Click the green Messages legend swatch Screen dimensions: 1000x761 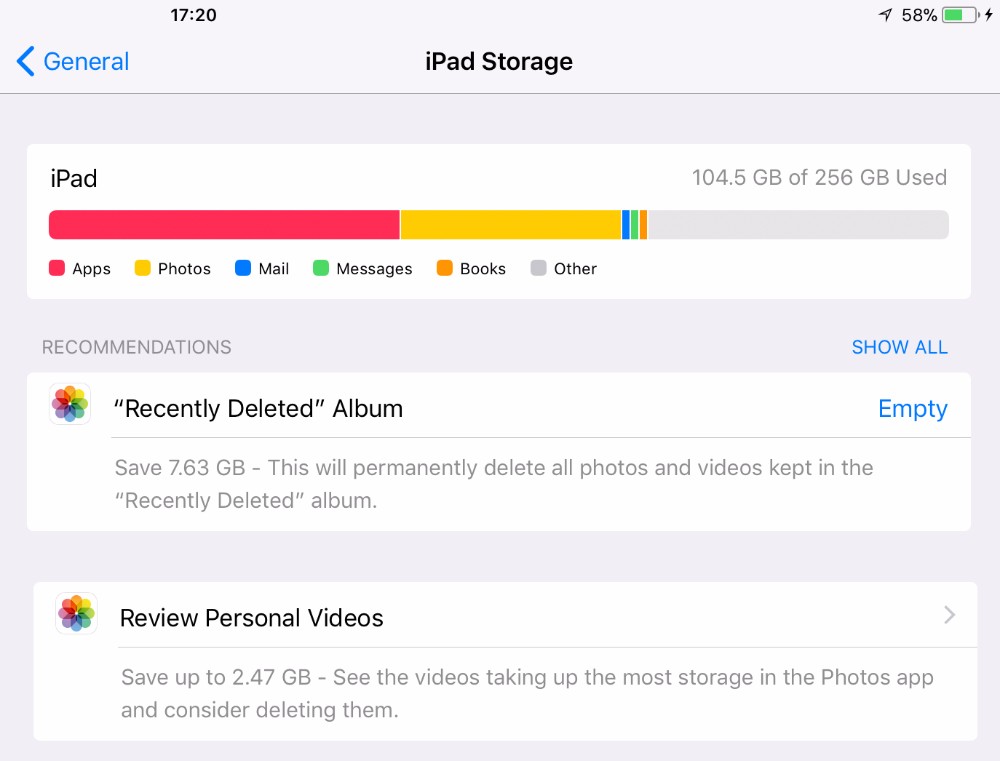(x=321, y=268)
